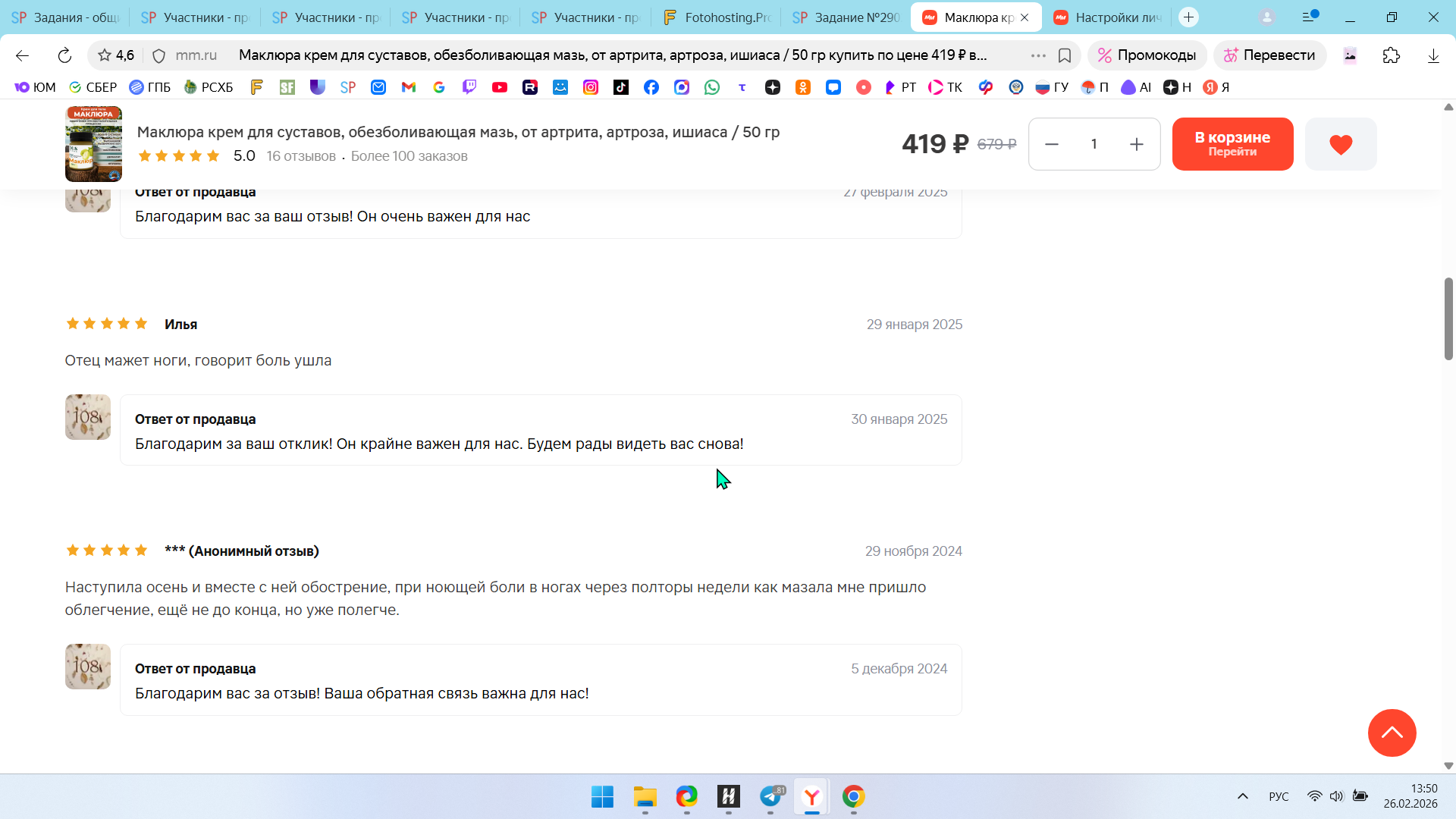Open the Промокоды button in address bar
This screenshot has height=819, width=1456.
(x=1147, y=55)
